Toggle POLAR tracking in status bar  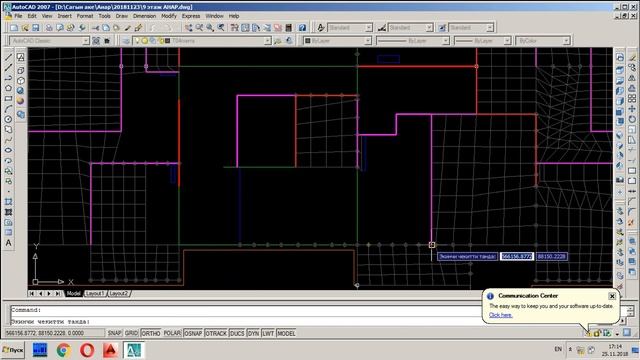[x=172, y=333]
